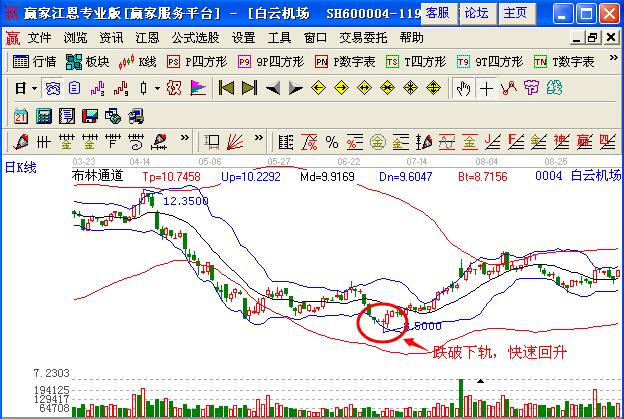Click yellow diamond horizontal compress icon
Image resolution: width=624 pixels, height=419 pixels.
387,88
